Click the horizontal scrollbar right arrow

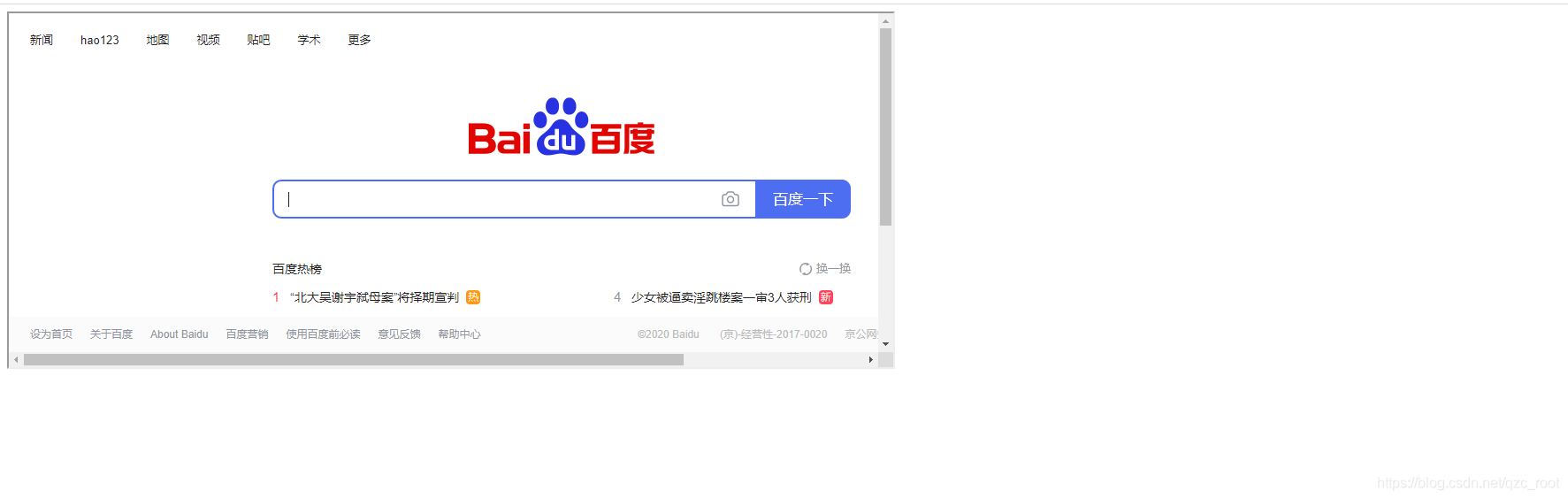click(x=871, y=360)
